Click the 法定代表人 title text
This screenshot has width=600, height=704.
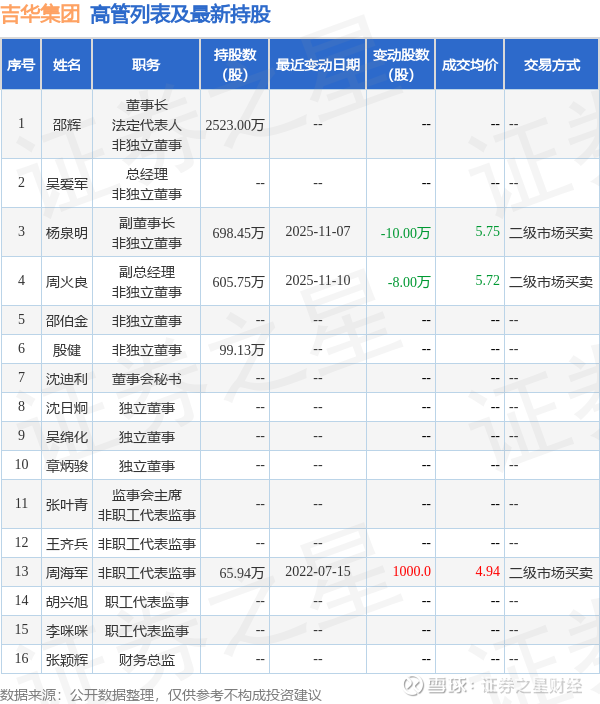[146, 125]
